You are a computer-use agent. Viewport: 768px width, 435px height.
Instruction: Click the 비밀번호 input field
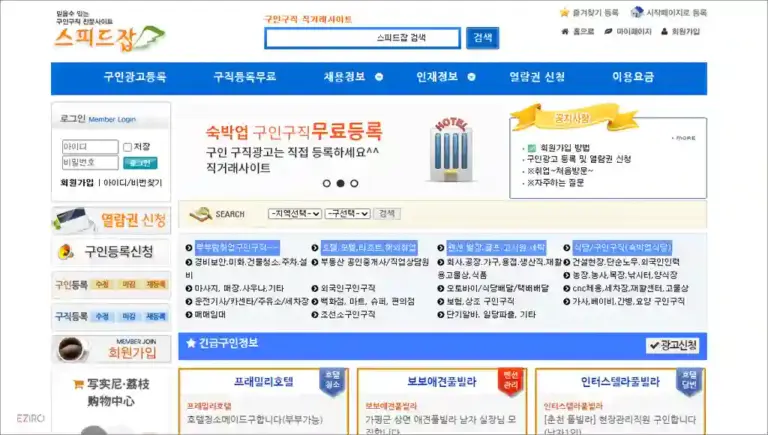90,163
